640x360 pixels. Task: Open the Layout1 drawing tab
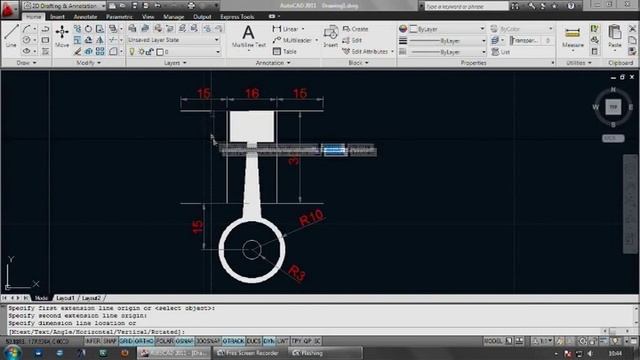click(65, 298)
